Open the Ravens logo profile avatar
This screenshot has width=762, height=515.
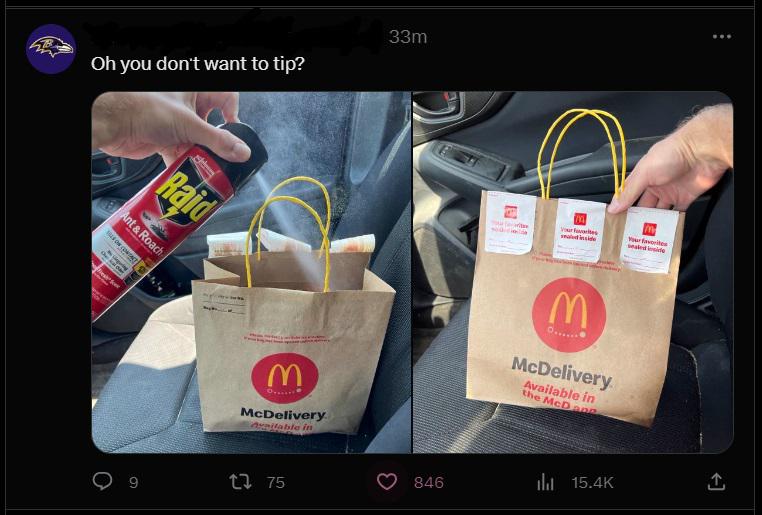pos(51,49)
